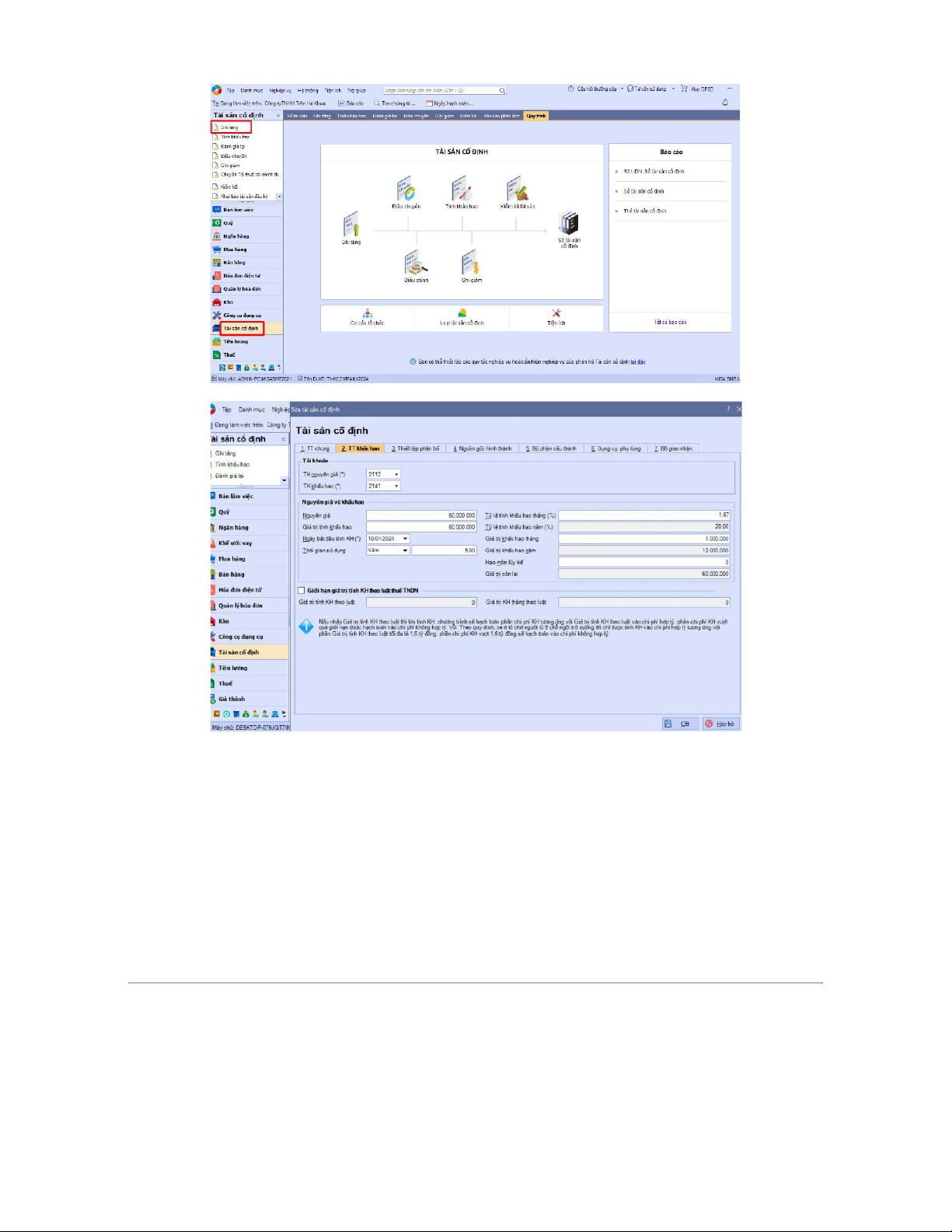Open the Cơ cấu tổ chức icon
Image resolution: width=952 pixels, height=1232 pixels.
[368, 314]
